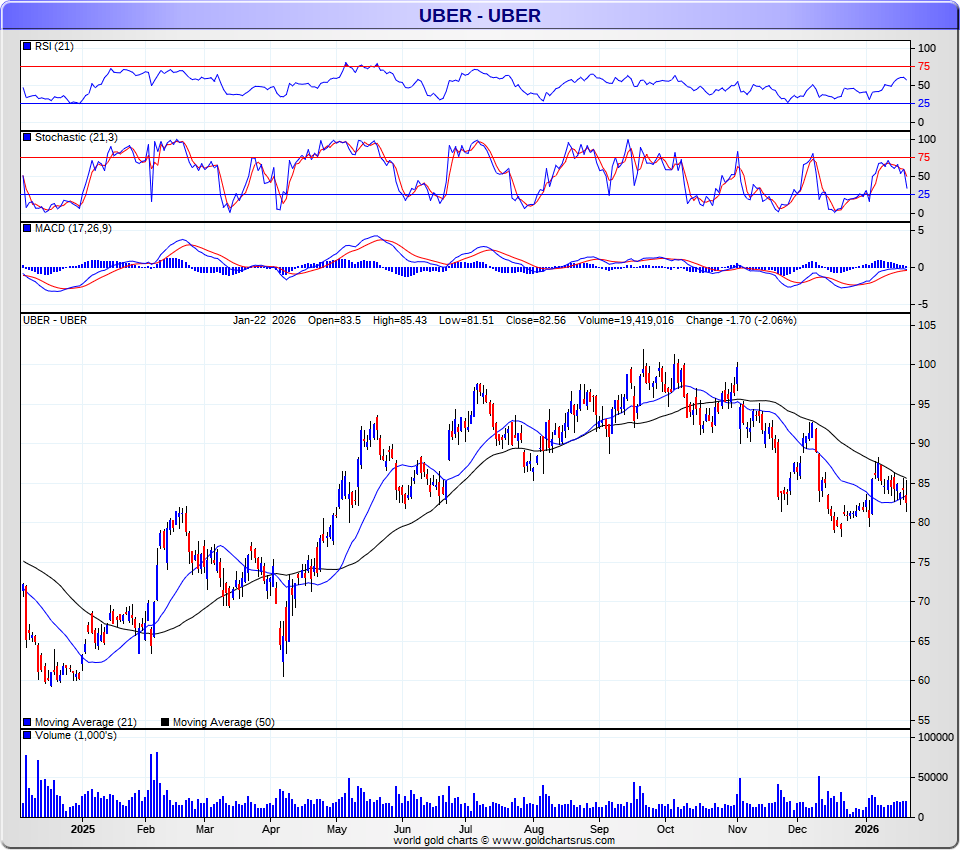Click the blue RSI (21) legend square
This screenshot has height=850, width=960.
(x=27, y=46)
